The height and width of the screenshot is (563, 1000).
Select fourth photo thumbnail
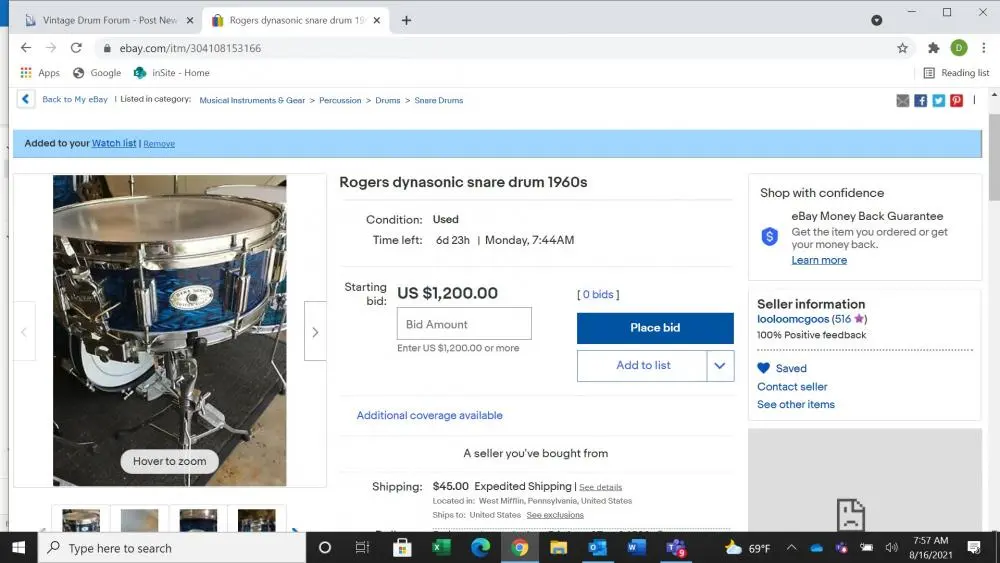coord(257,519)
